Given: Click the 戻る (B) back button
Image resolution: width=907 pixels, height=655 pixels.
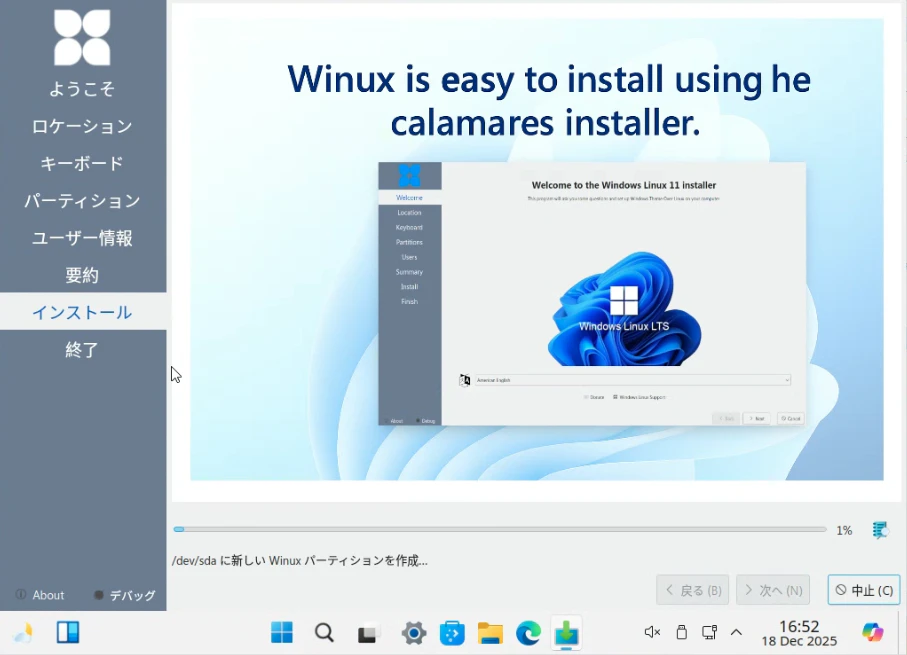Looking at the screenshot, I should point(692,590).
